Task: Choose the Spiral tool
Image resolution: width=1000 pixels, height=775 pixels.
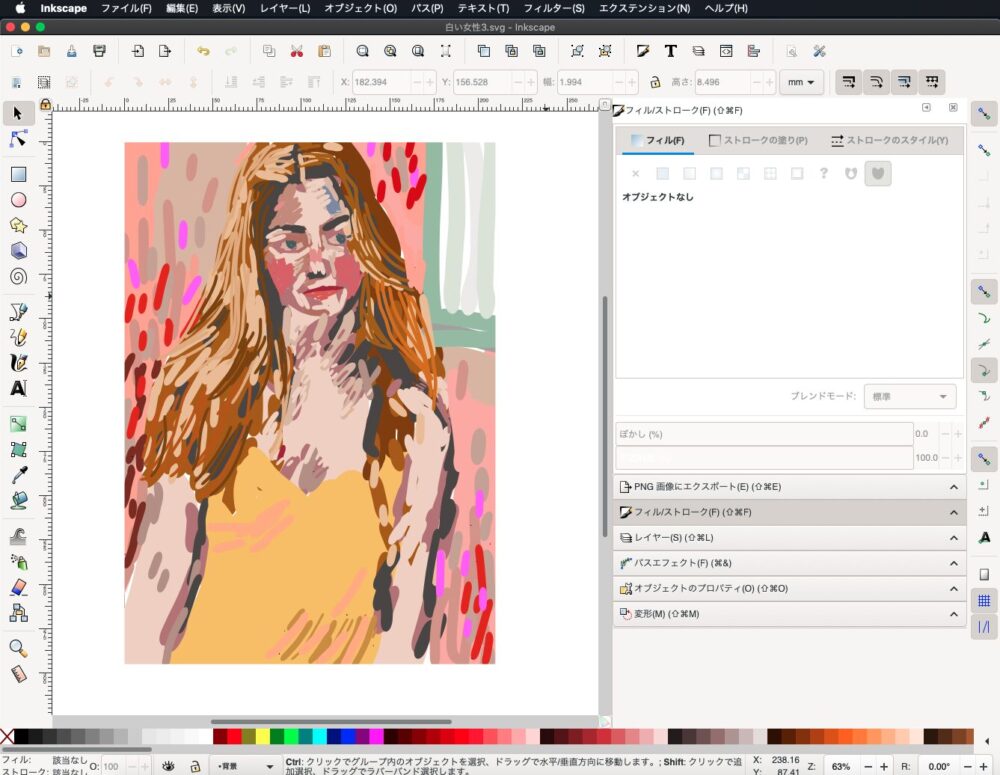Action: tap(18, 277)
